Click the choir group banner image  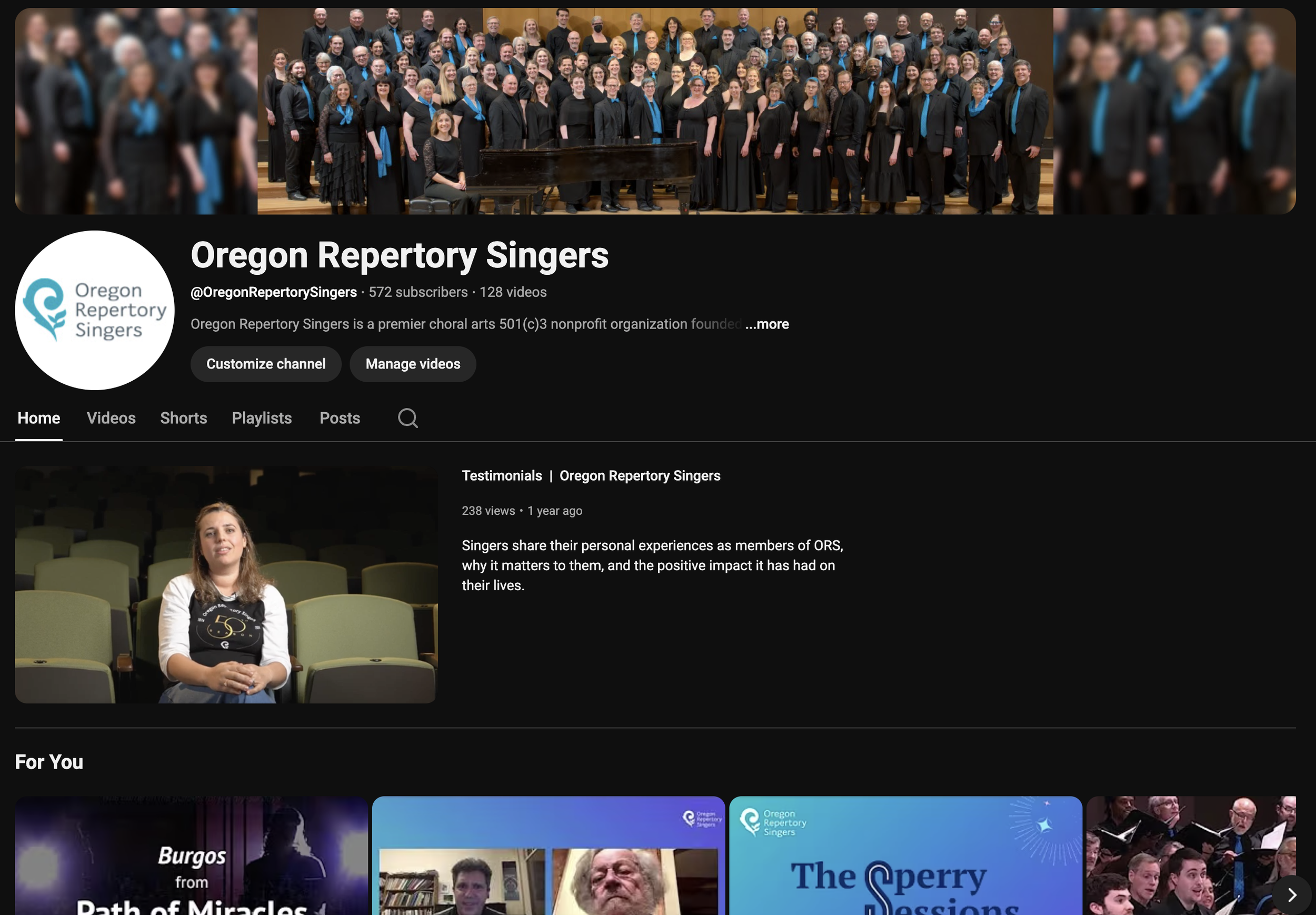(654, 111)
